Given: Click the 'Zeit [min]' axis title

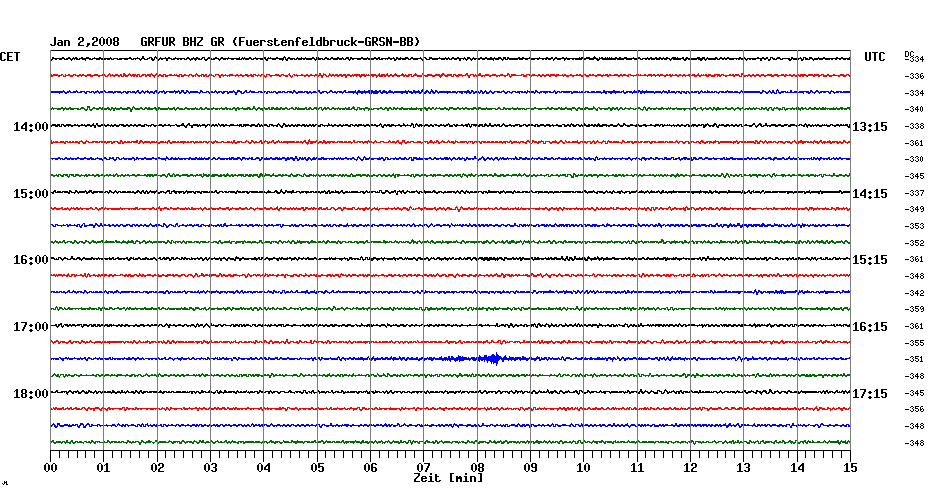Looking at the screenshot, I should 448,478.
